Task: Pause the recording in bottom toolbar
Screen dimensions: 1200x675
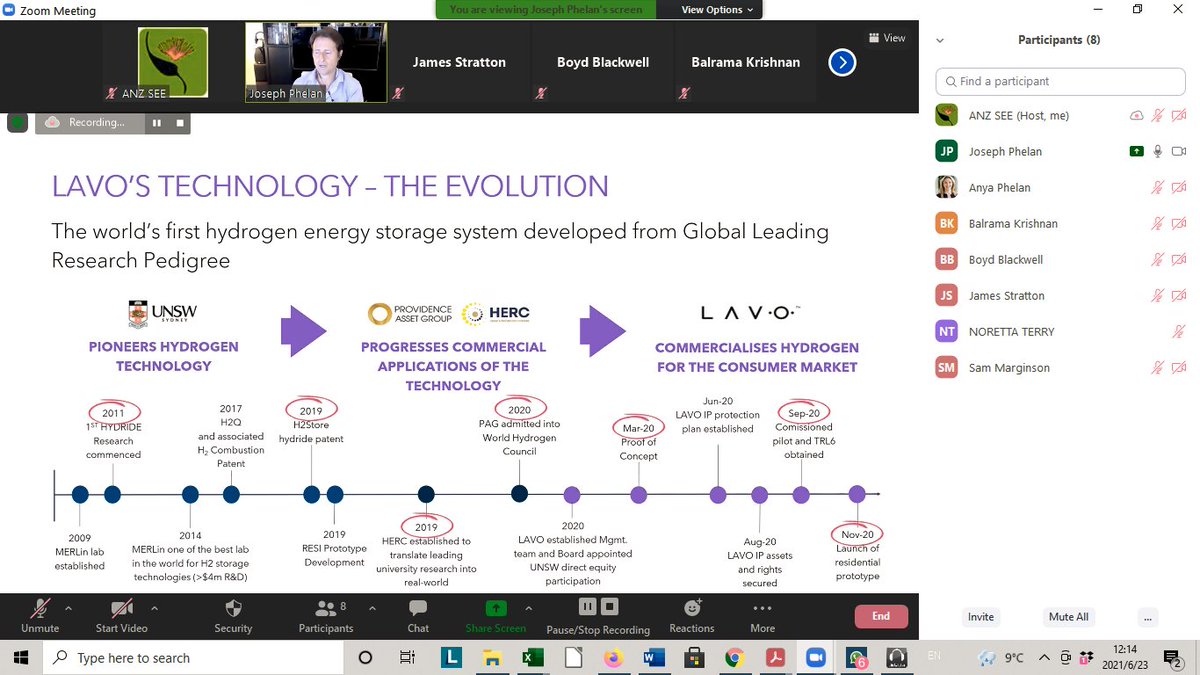Action: pyautogui.click(x=588, y=606)
